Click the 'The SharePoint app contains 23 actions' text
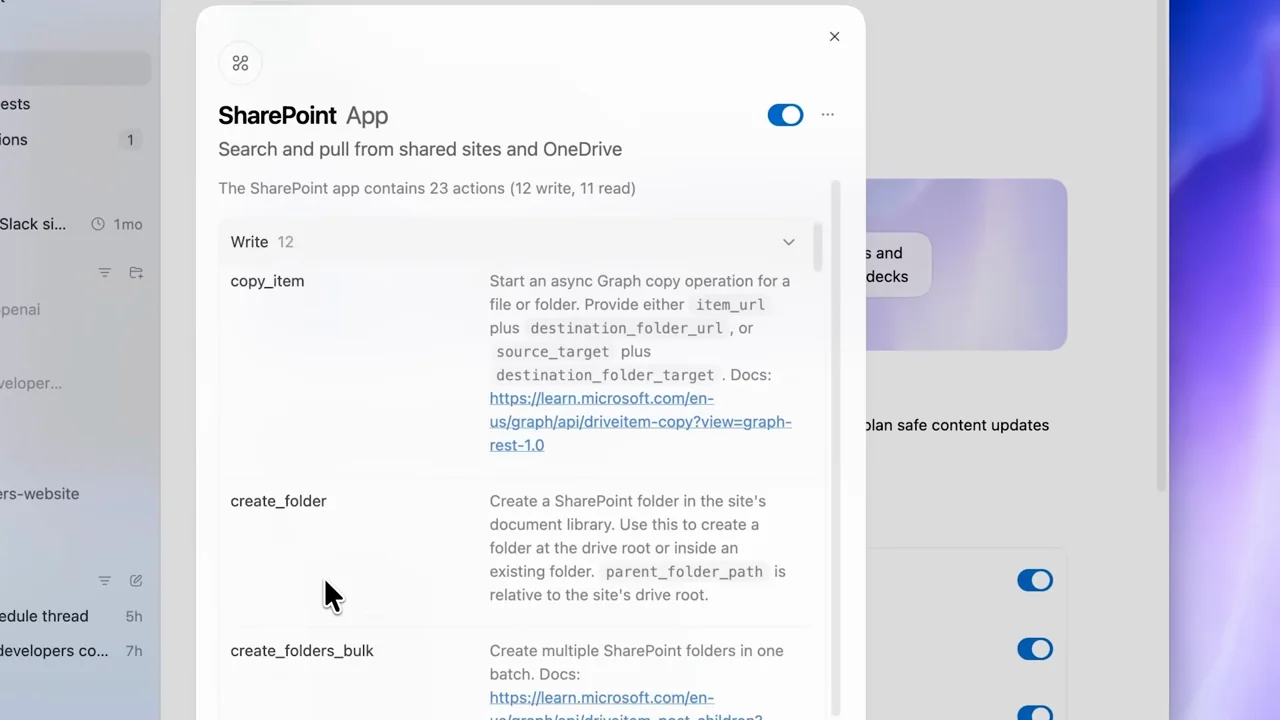Viewport: 1280px width, 720px height. pyautogui.click(x=427, y=188)
